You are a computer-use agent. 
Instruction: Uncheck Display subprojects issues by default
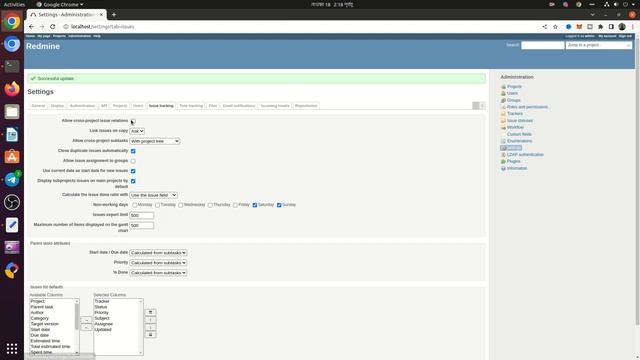click(133, 181)
